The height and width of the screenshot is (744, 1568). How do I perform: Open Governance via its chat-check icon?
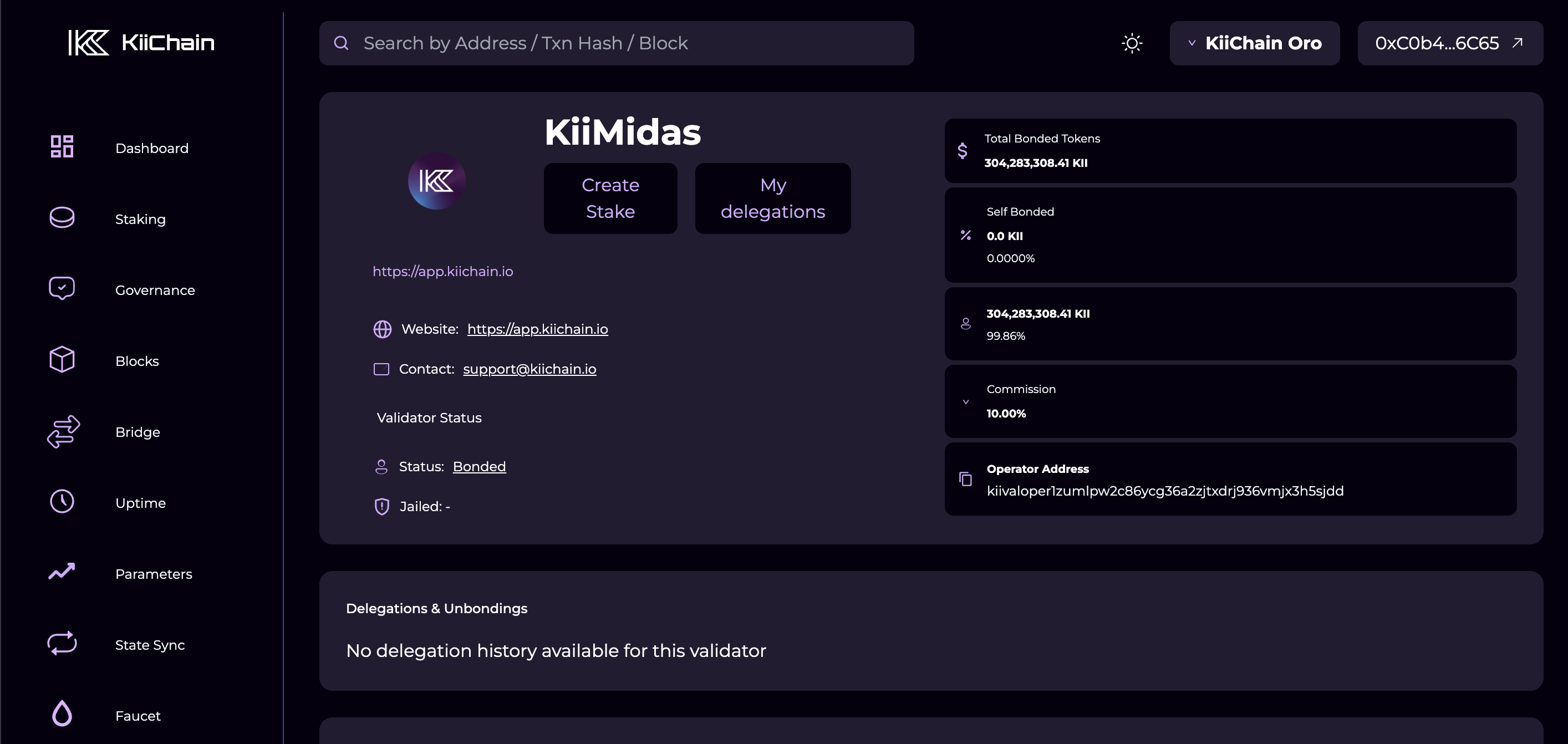(62, 289)
